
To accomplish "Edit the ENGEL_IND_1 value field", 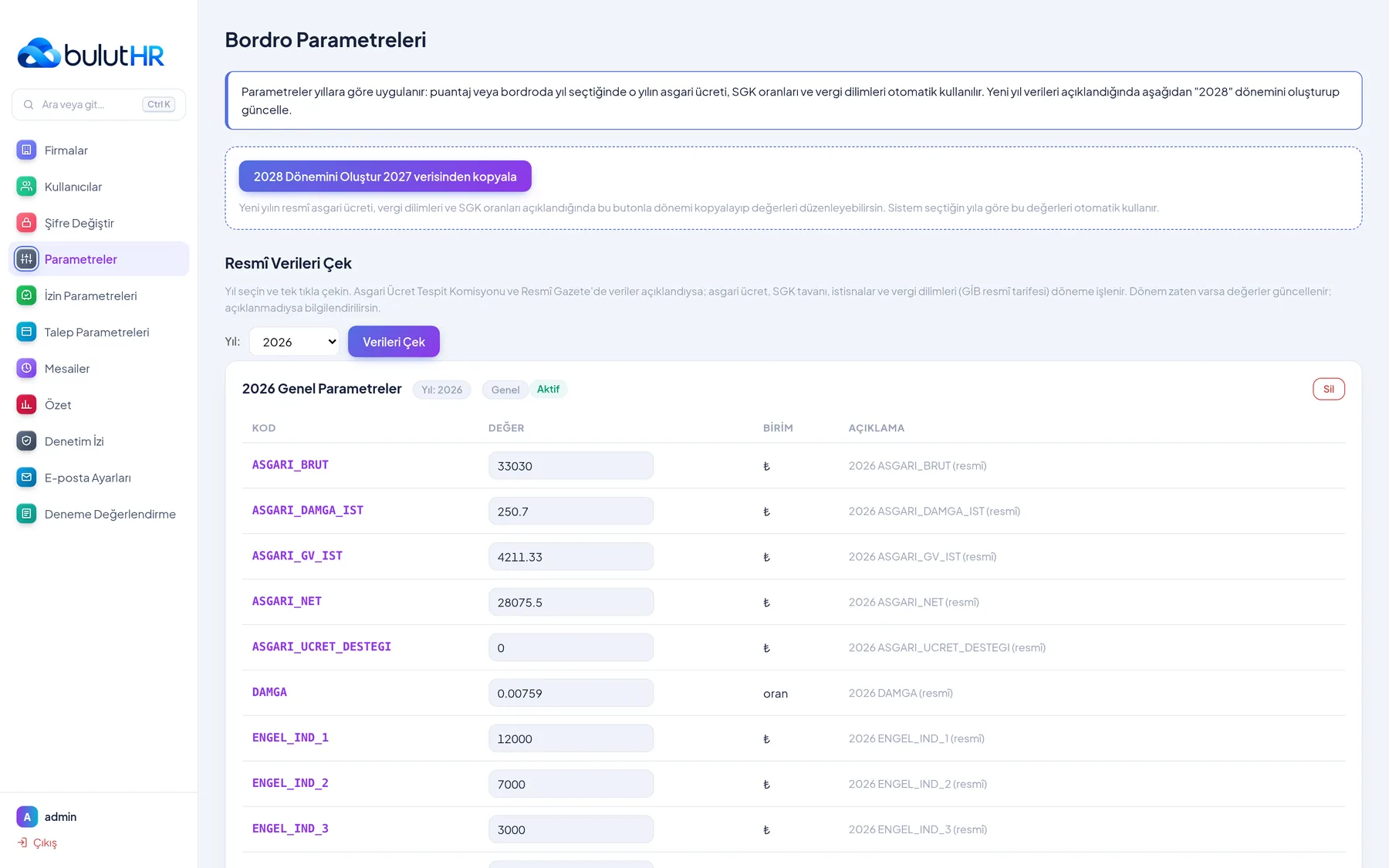I will click(571, 738).
